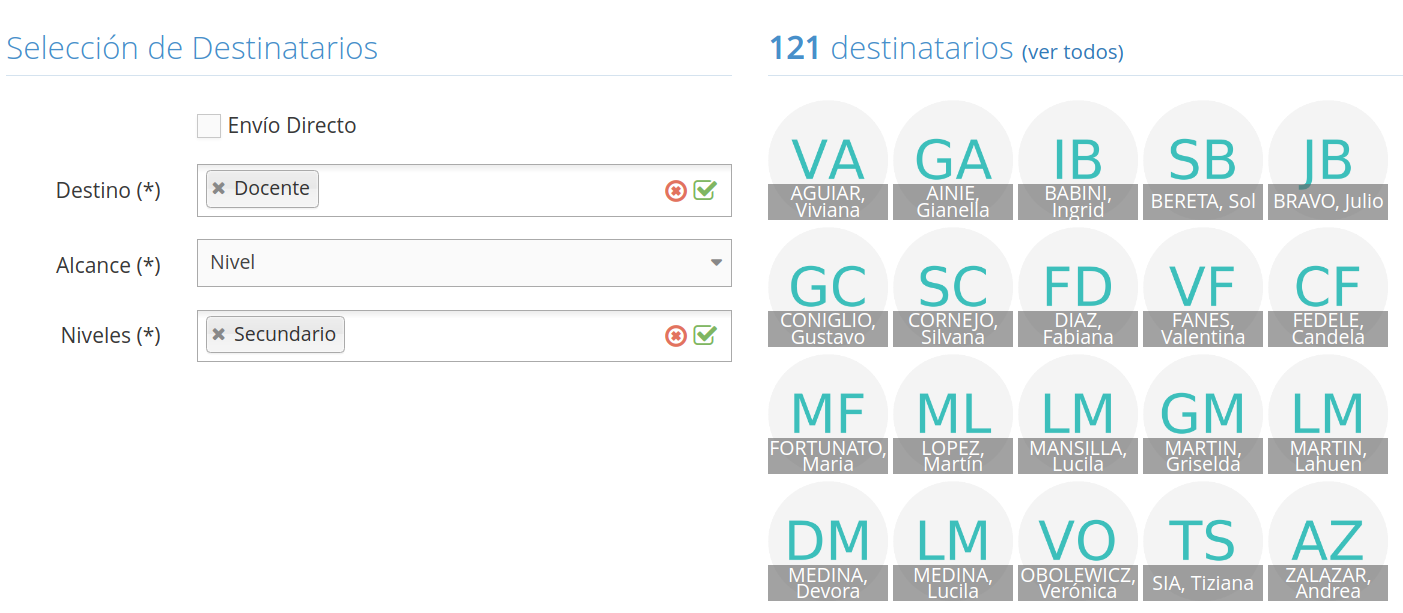Open the ver todos link

pos(1072,52)
